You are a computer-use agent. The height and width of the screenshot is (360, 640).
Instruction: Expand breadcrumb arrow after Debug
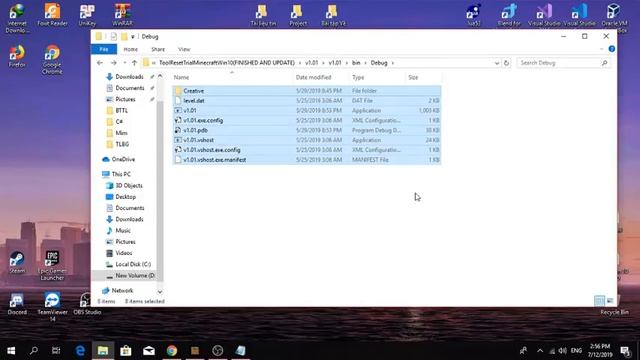coord(393,63)
